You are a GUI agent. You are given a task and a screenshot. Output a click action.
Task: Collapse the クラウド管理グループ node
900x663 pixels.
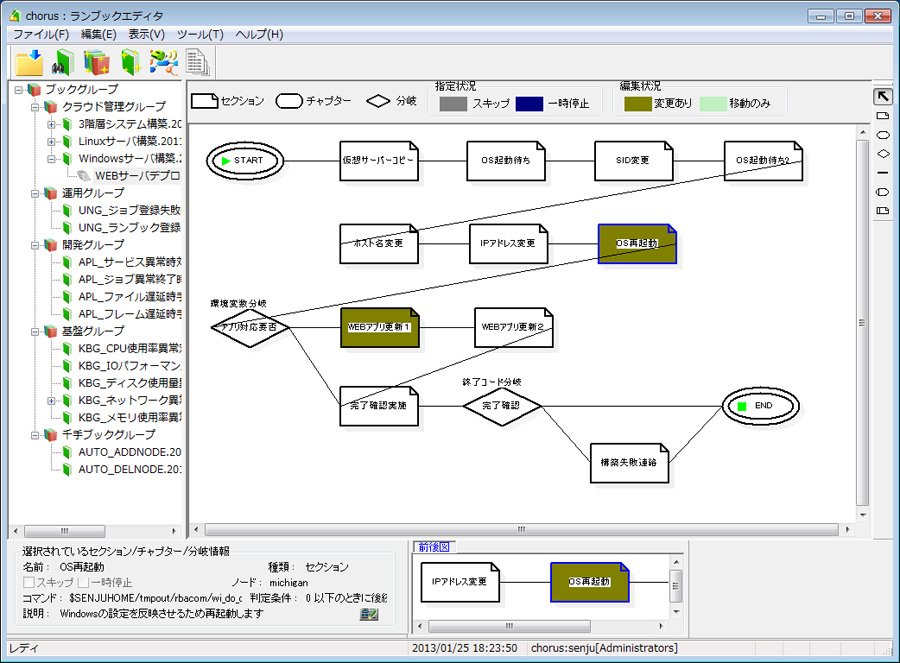click(x=35, y=107)
